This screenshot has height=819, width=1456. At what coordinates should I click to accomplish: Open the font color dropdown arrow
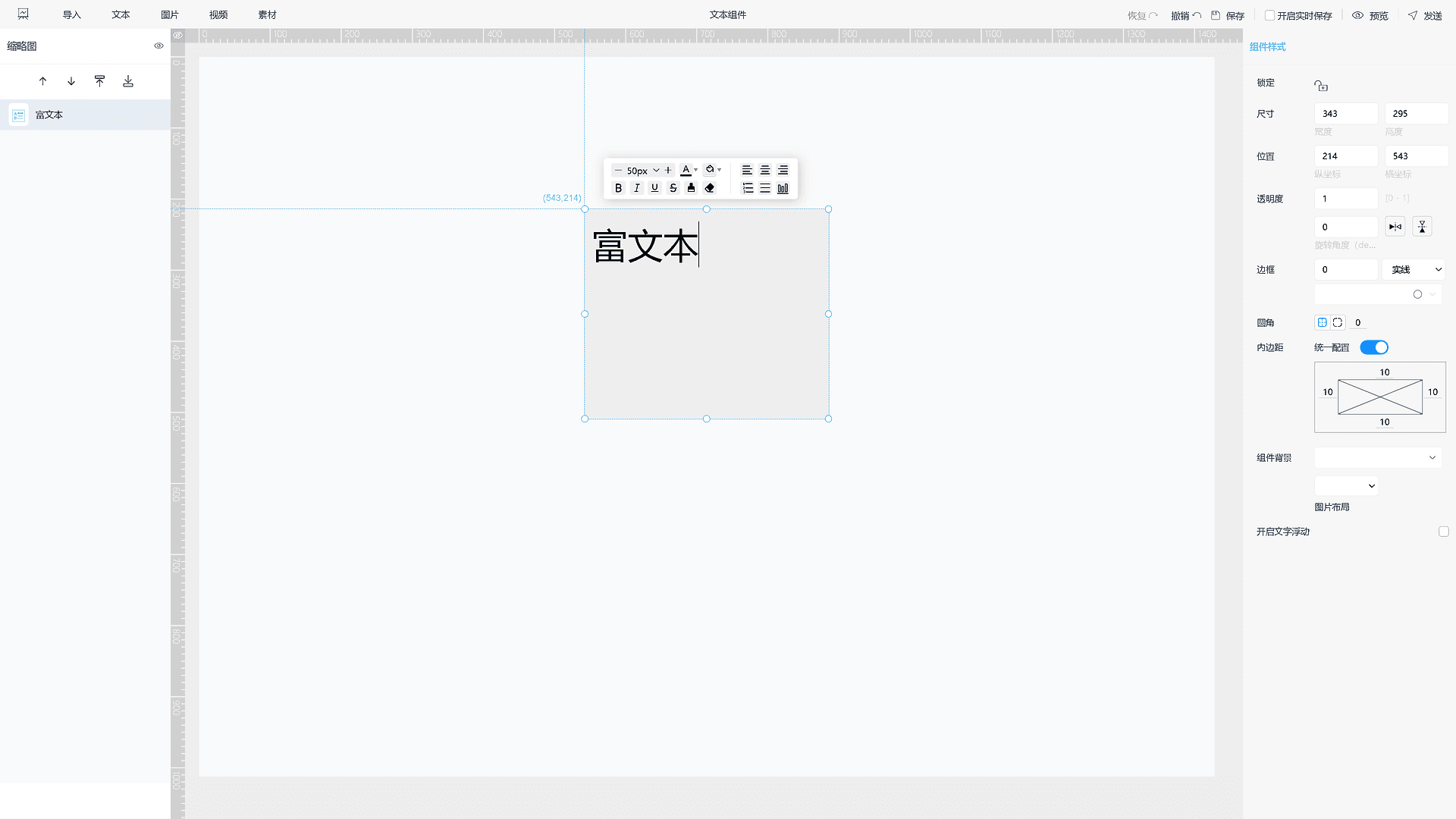(696, 170)
